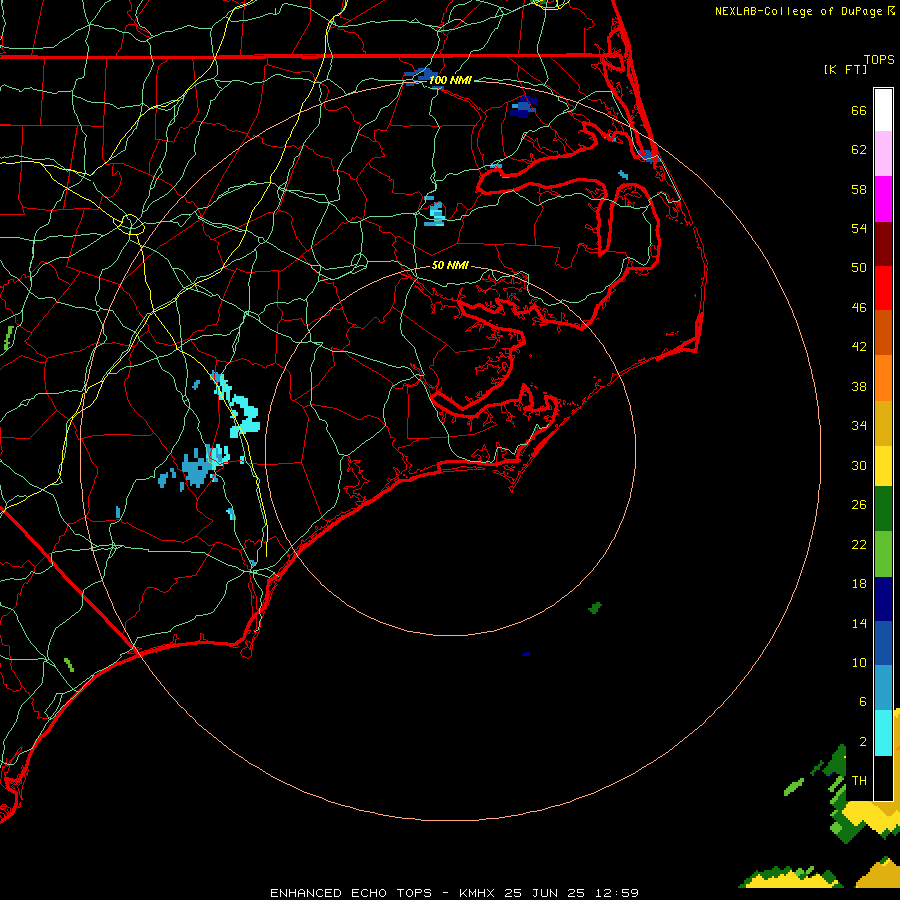Click the '100 NMI' range ring label

point(450,80)
